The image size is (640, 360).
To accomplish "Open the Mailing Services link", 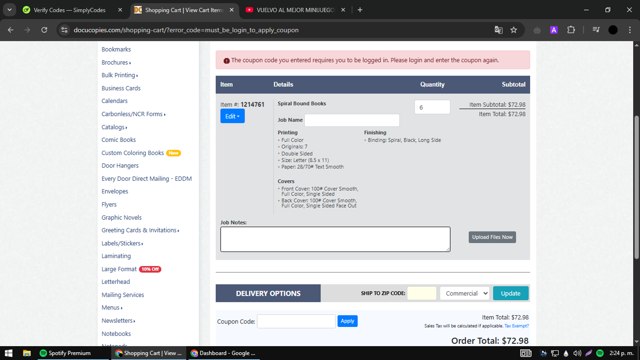I will point(122,295).
